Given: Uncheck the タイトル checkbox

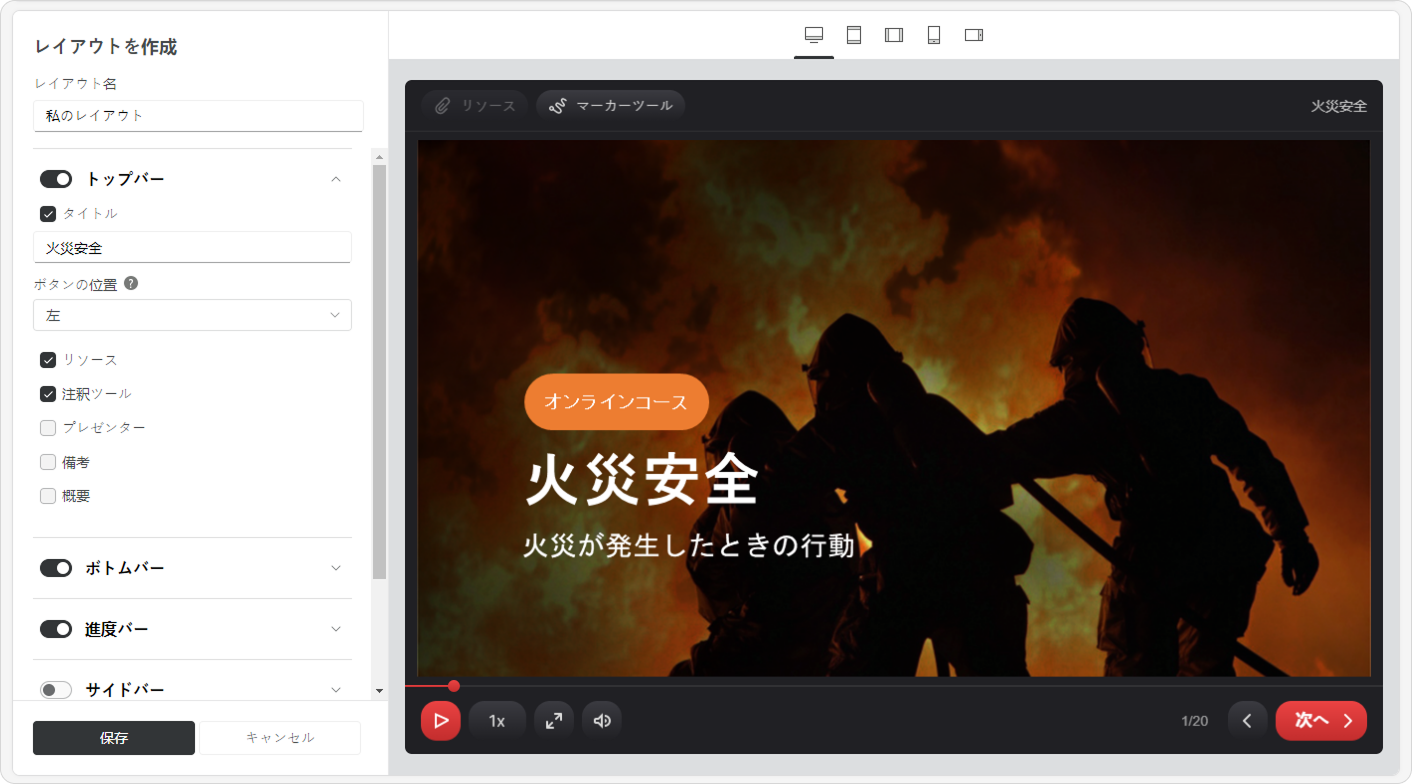Looking at the screenshot, I should pyautogui.click(x=48, y=213).
